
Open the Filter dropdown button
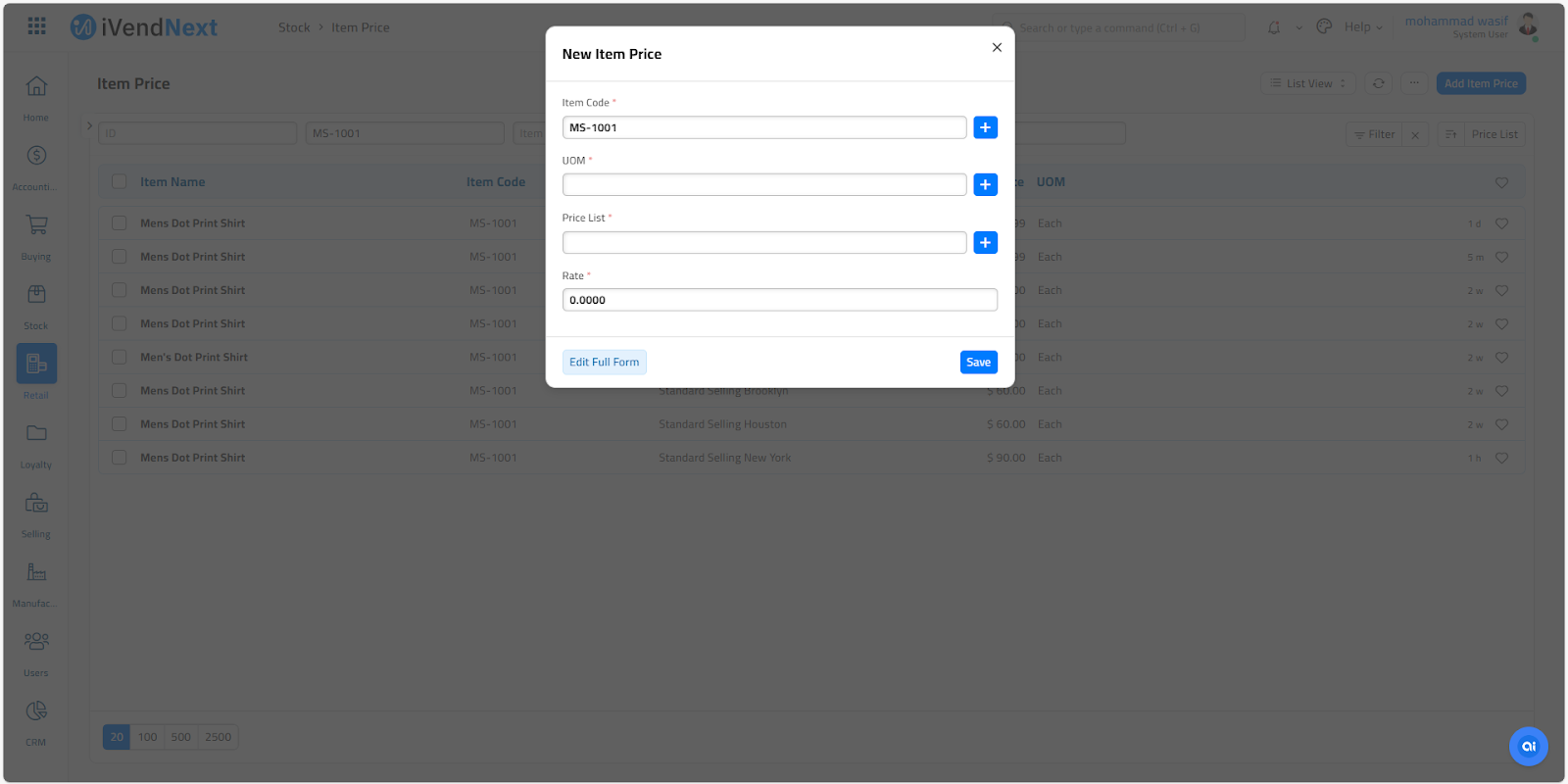1374,134
